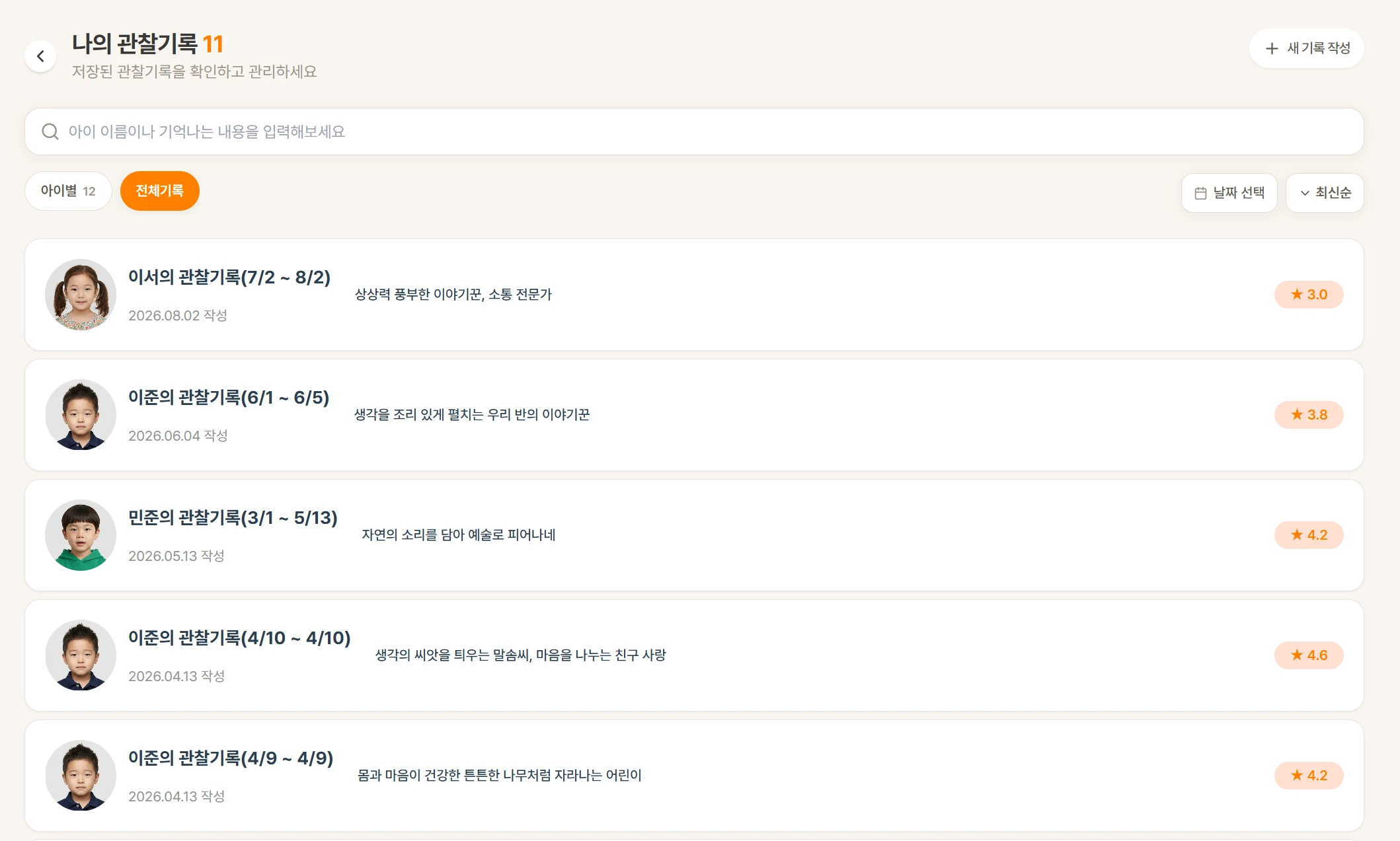Create a new record with 새 기록 작성

click(x=1307, y=48)
